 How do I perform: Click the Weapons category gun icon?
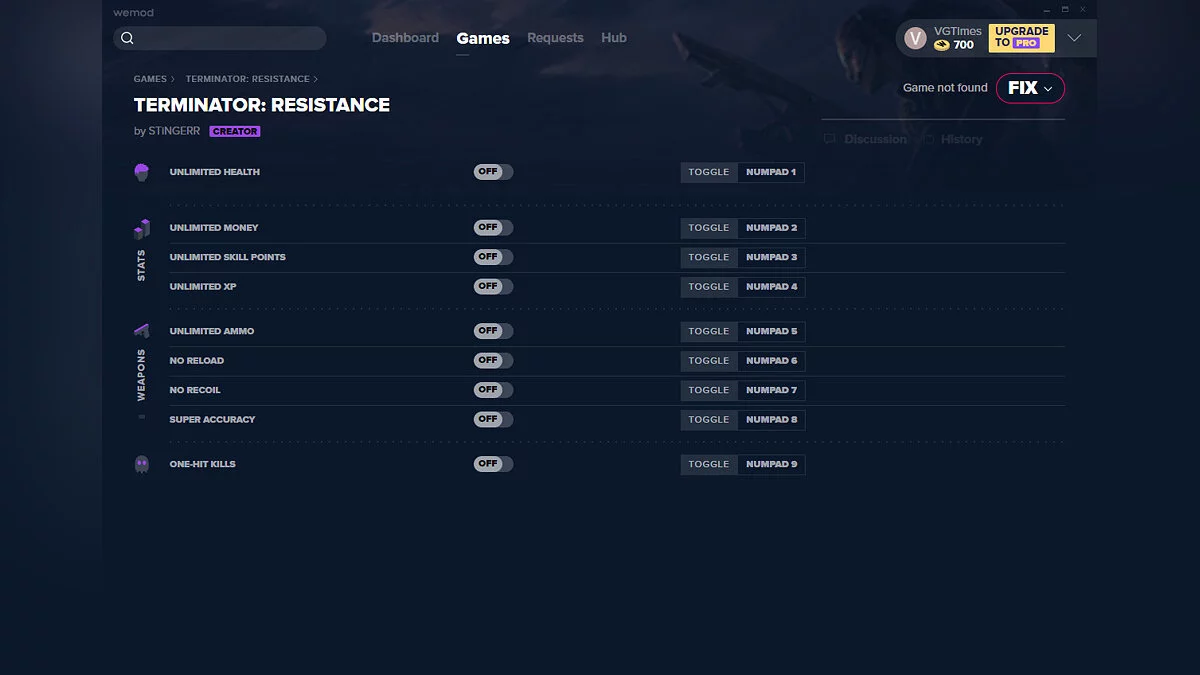tap(142, 329)
